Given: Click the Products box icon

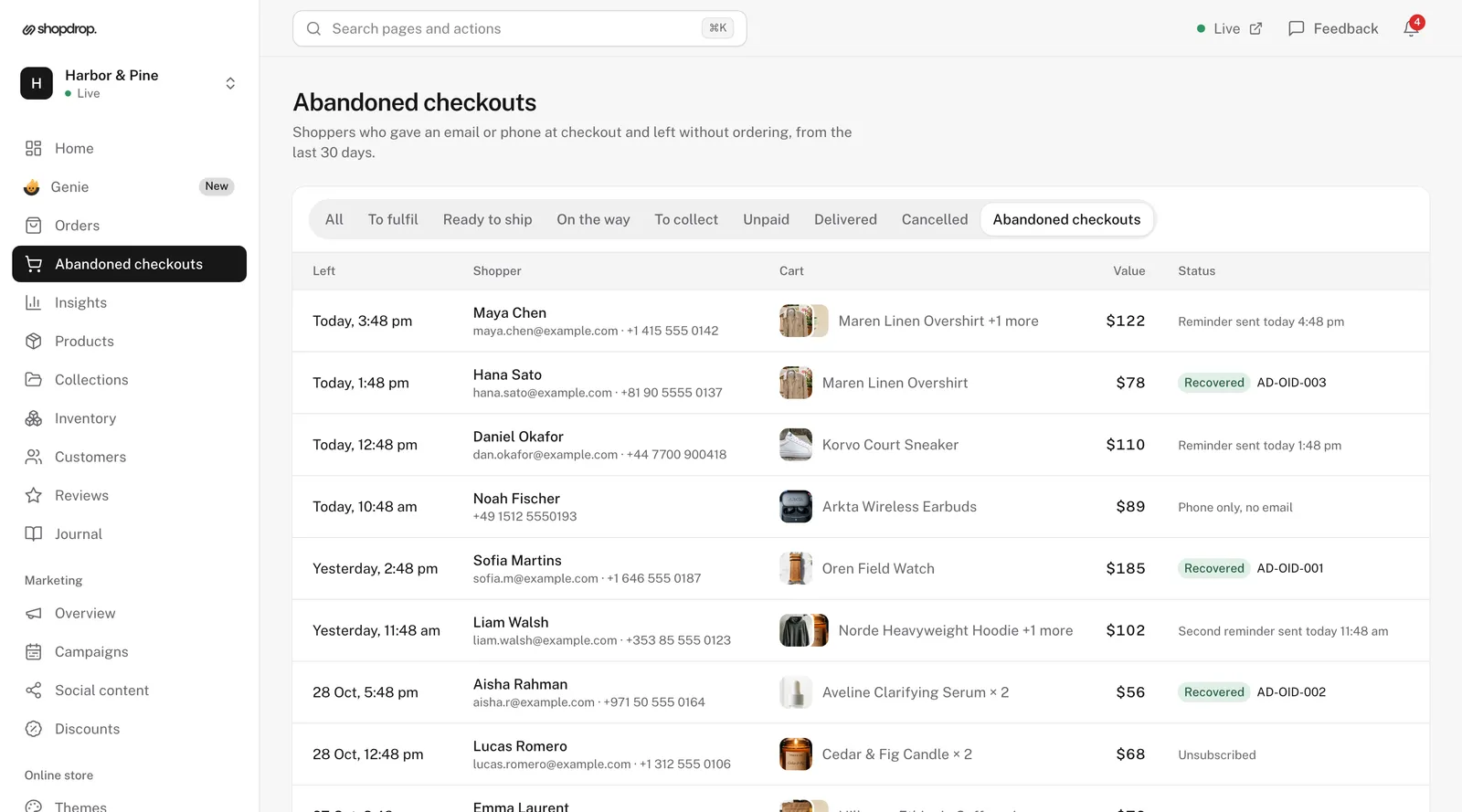Looking at the screenshot, I should pos(34,341).
